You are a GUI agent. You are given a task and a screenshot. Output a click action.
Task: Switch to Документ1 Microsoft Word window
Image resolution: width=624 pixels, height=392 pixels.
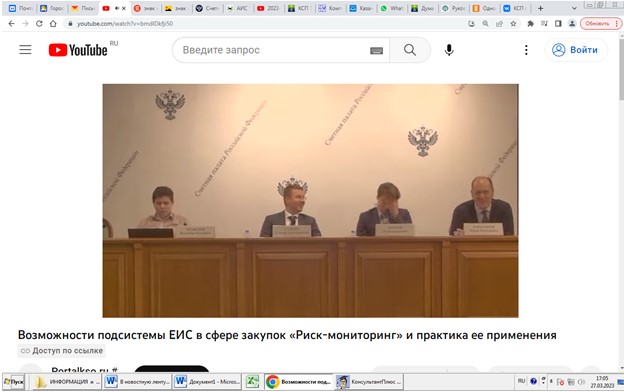(x=207, y=382)
